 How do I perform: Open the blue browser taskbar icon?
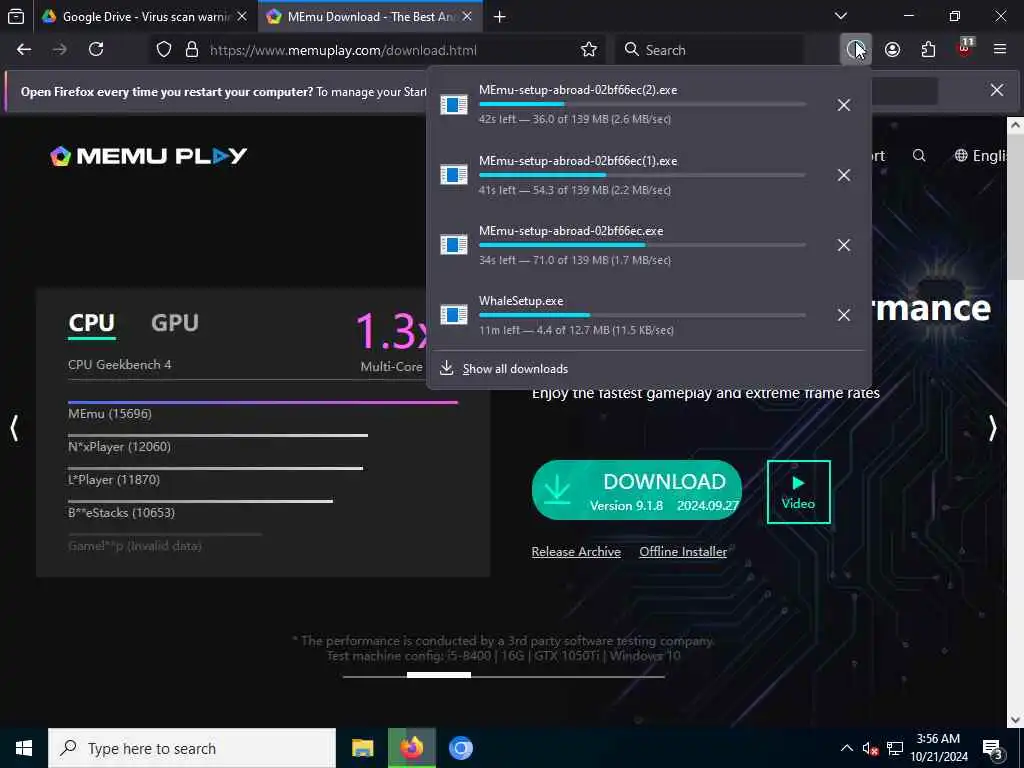coord(460,748)
